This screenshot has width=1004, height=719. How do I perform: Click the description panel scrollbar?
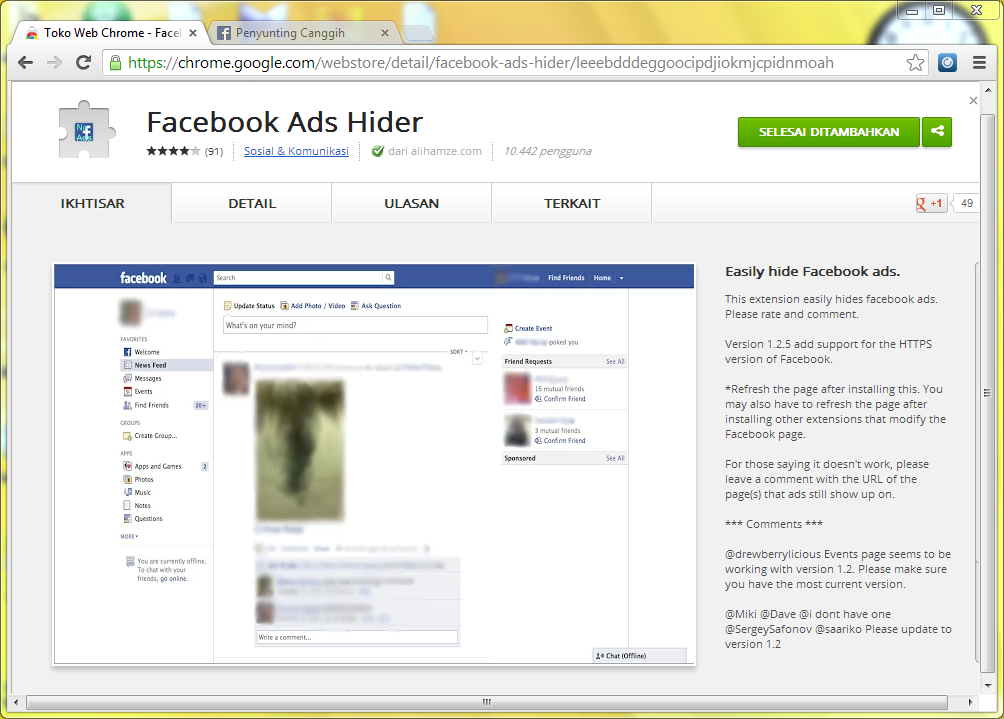tap(976, 464)
